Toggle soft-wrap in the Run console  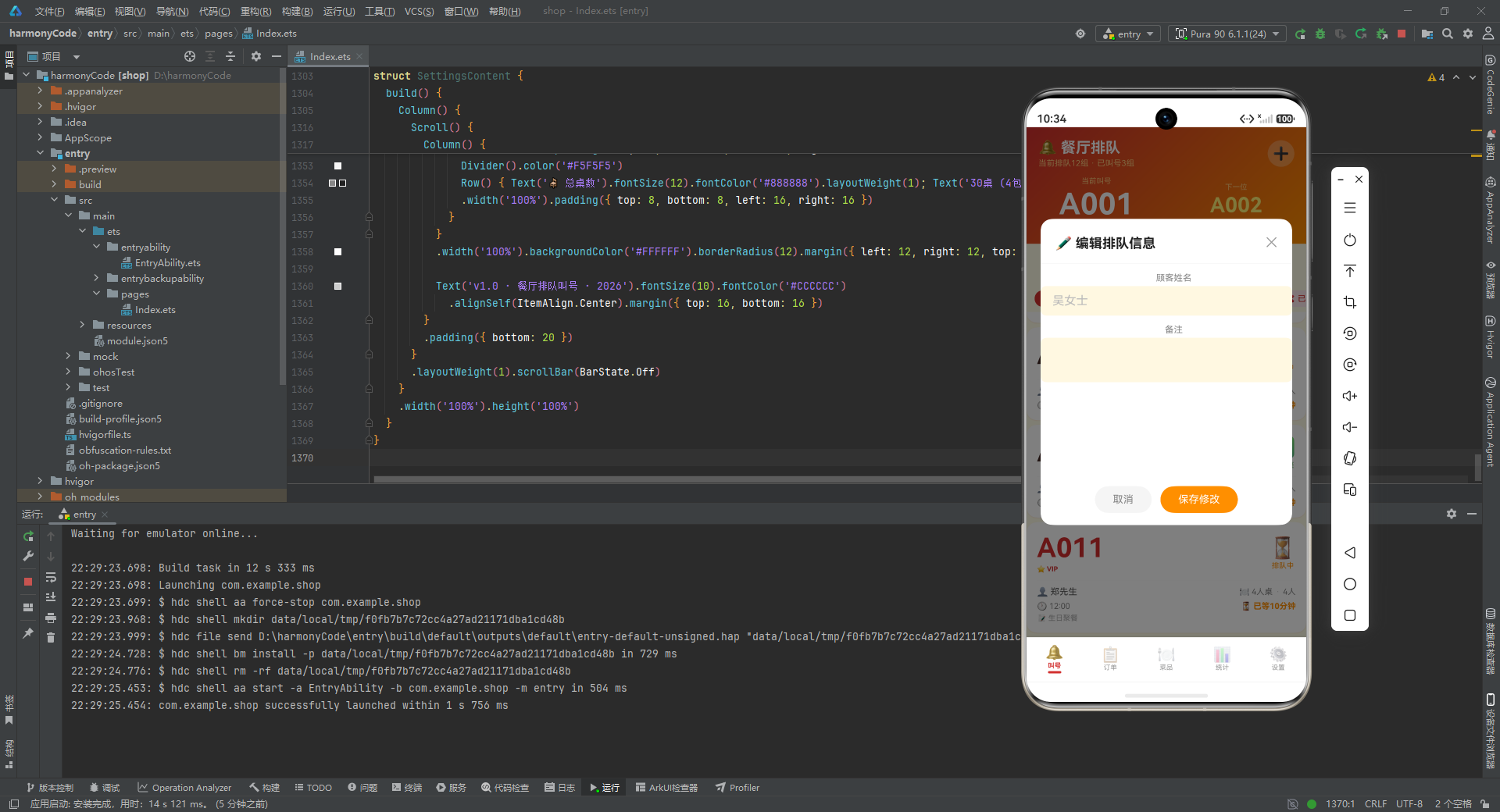click(51, 577)
